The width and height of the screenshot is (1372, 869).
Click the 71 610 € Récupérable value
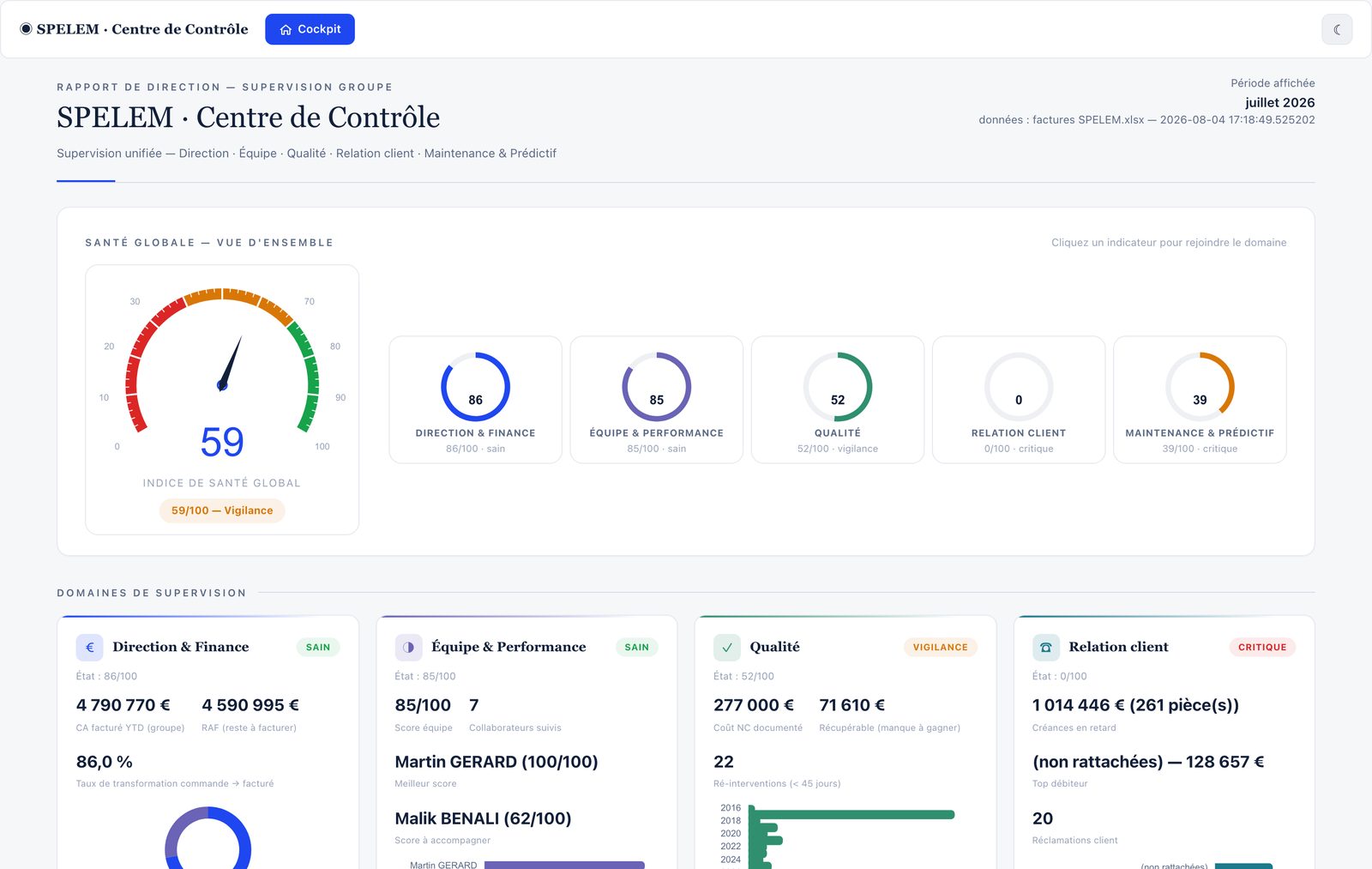[x=852, y=705]
